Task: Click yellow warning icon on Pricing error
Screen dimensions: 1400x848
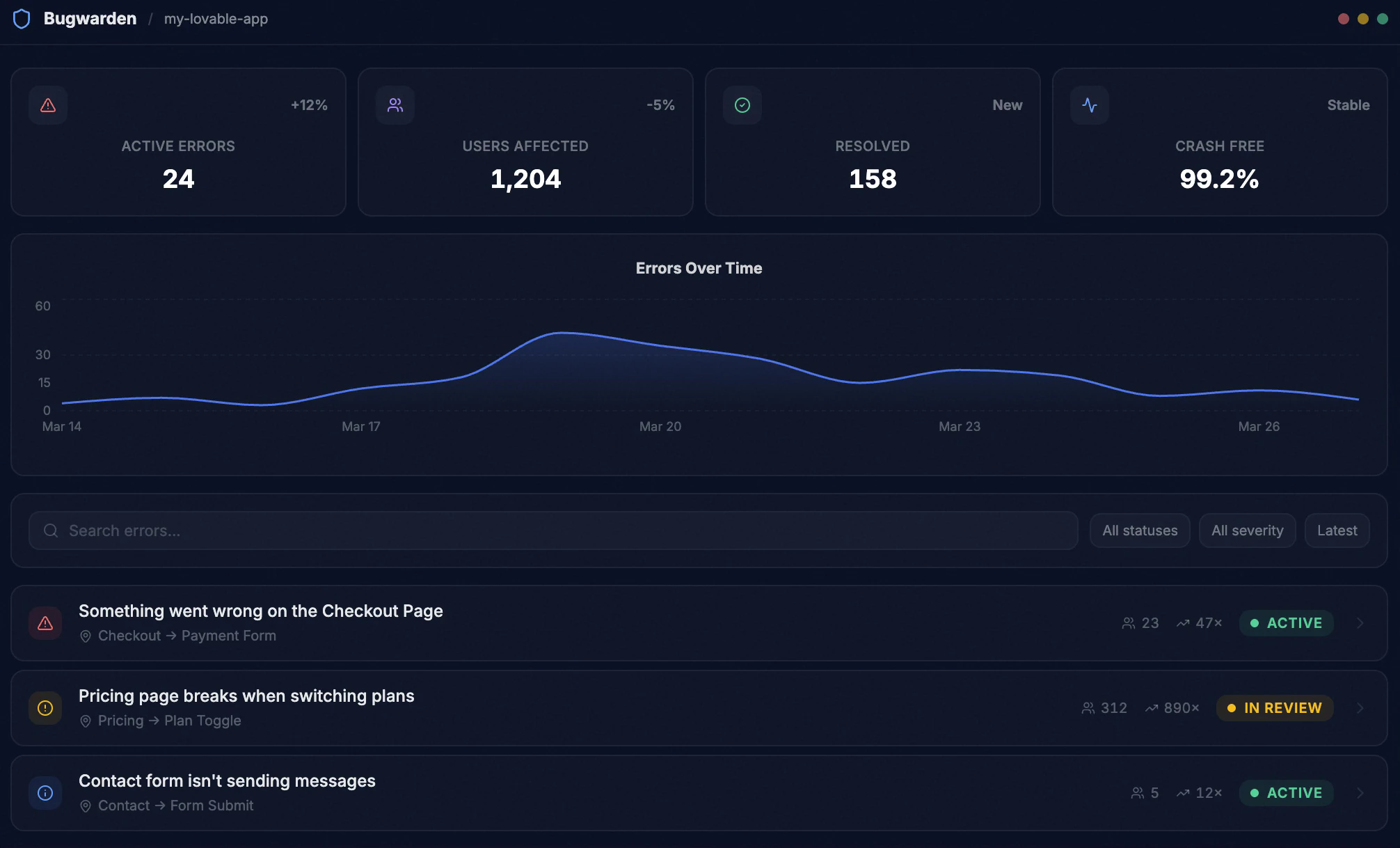Action: [x=45, y=708]
